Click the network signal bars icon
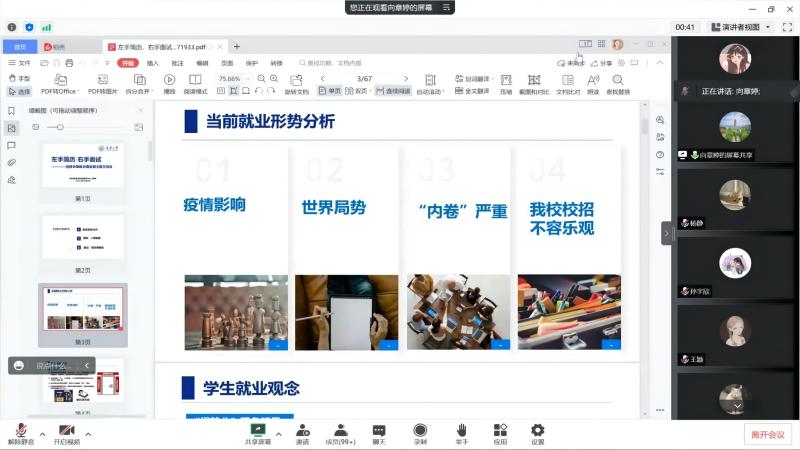 pyautogui.click(x=46, y=27)
